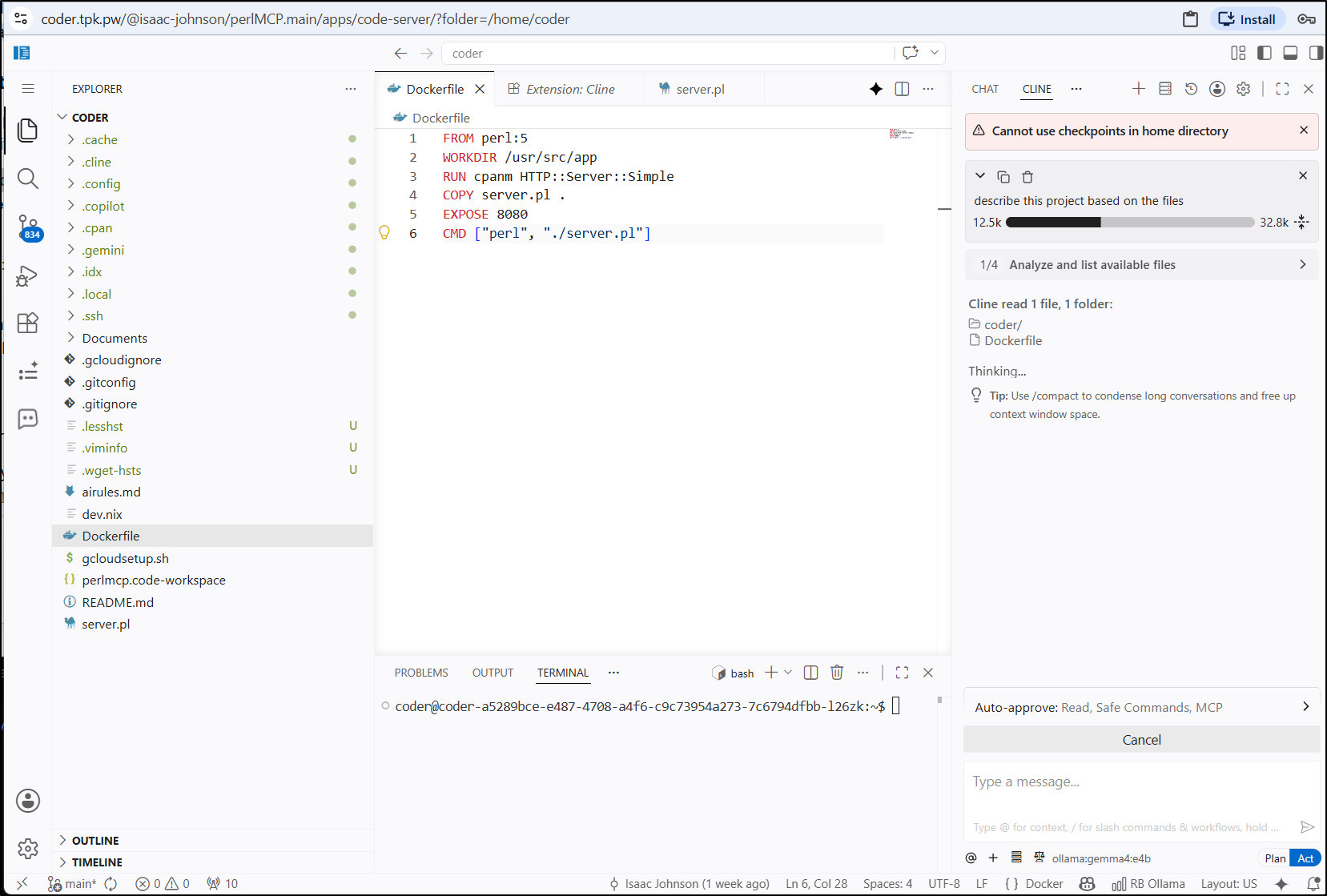The image size is (1327, 896).
Task: Open the Extensions view
Action: tap(28, 323)
